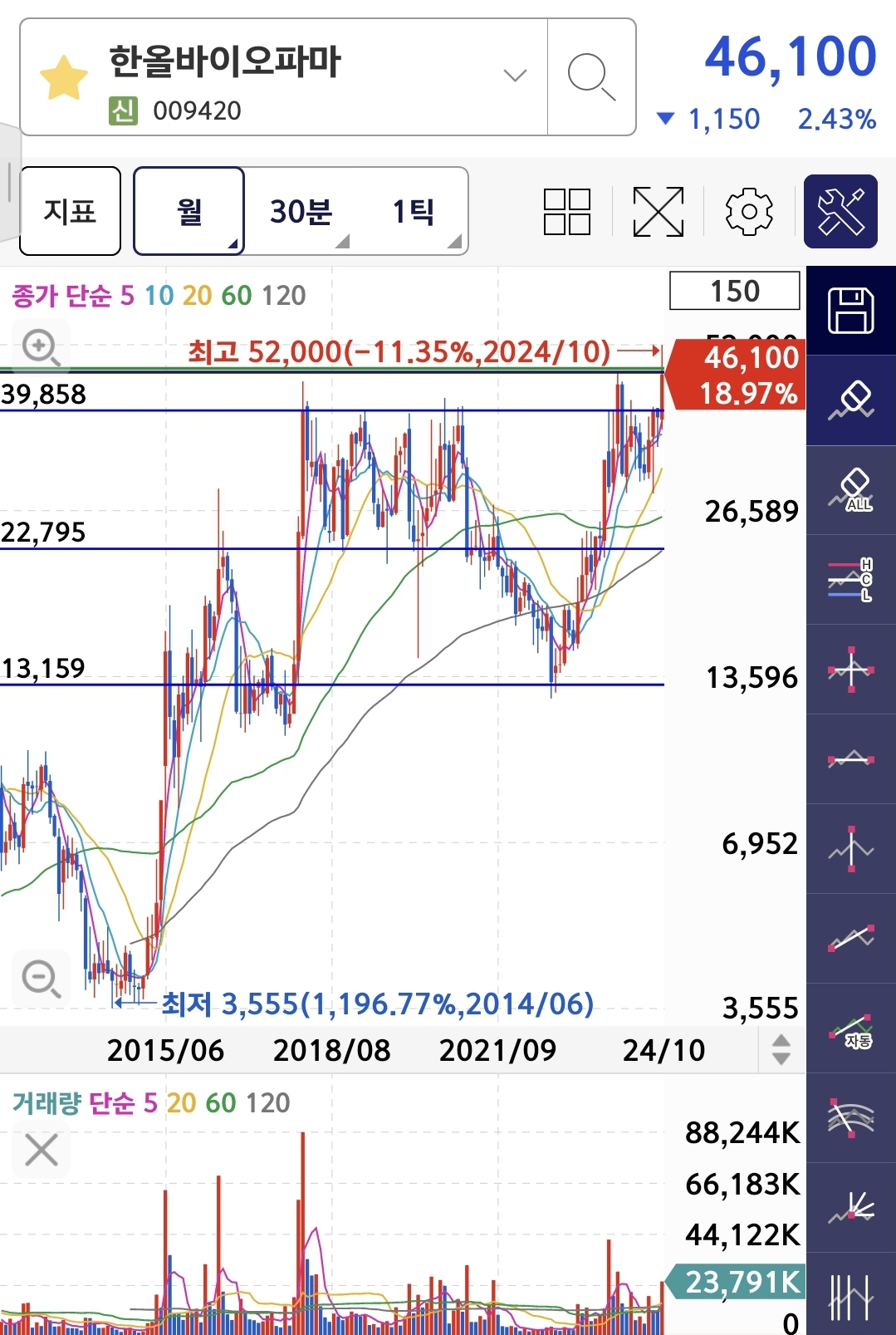Screen dimensions: 896x1335
Task: Click the large price 46,100 at top
Action: (x=791, y=56)
